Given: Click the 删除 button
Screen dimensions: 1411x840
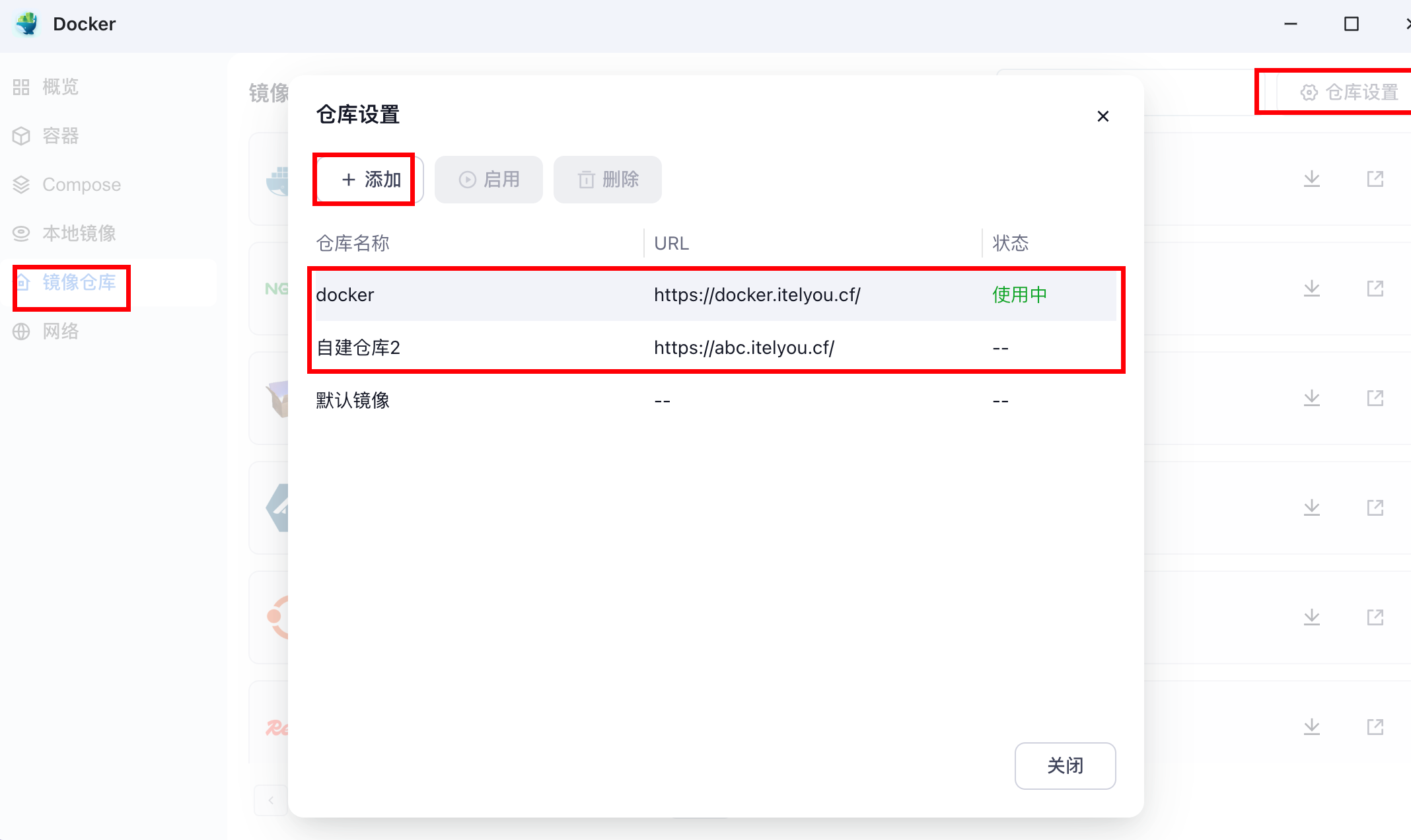Looking at the screenshot, I should [x=608, y=180].
